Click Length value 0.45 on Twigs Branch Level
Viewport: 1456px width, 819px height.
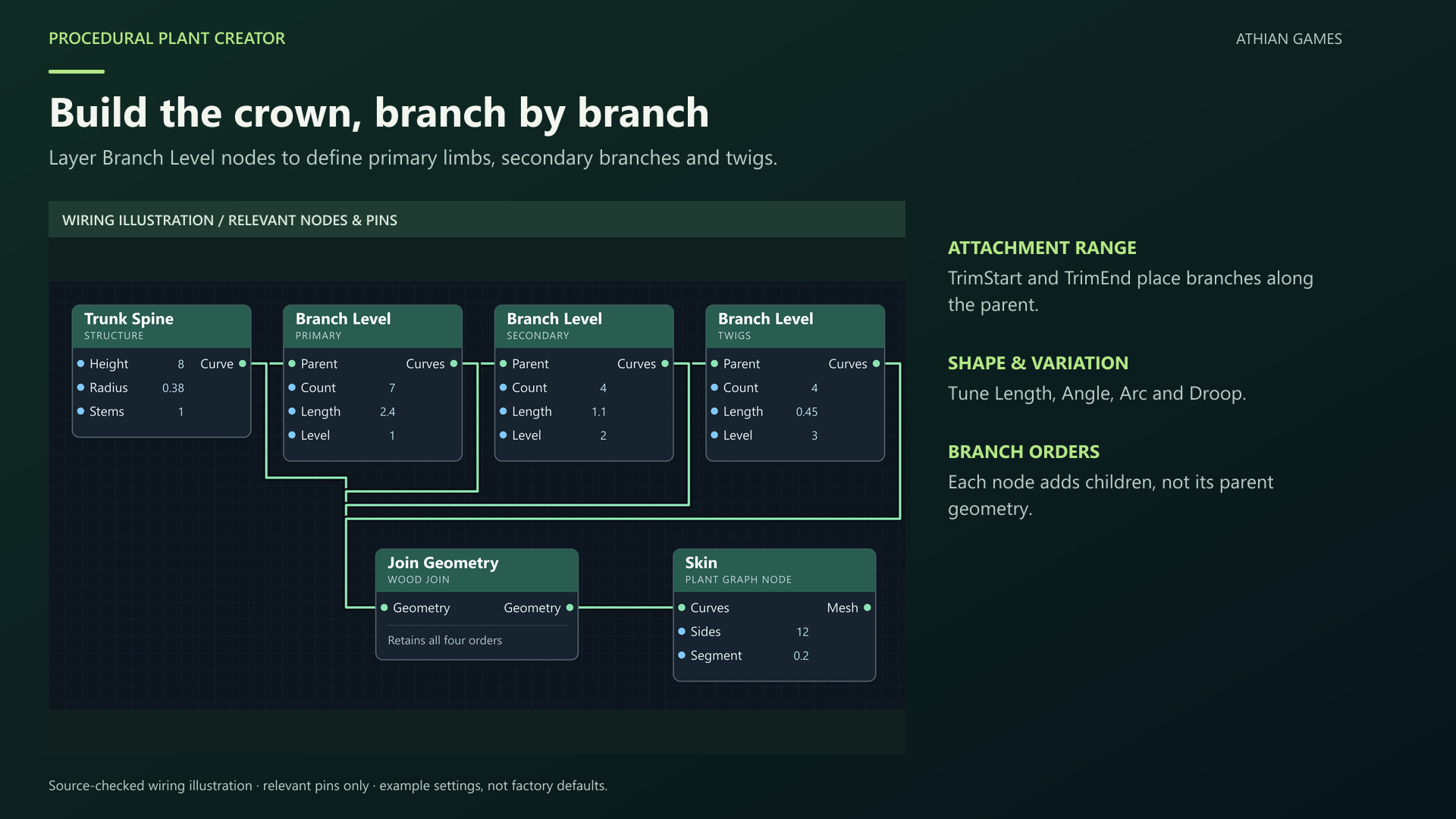[807, 412]
